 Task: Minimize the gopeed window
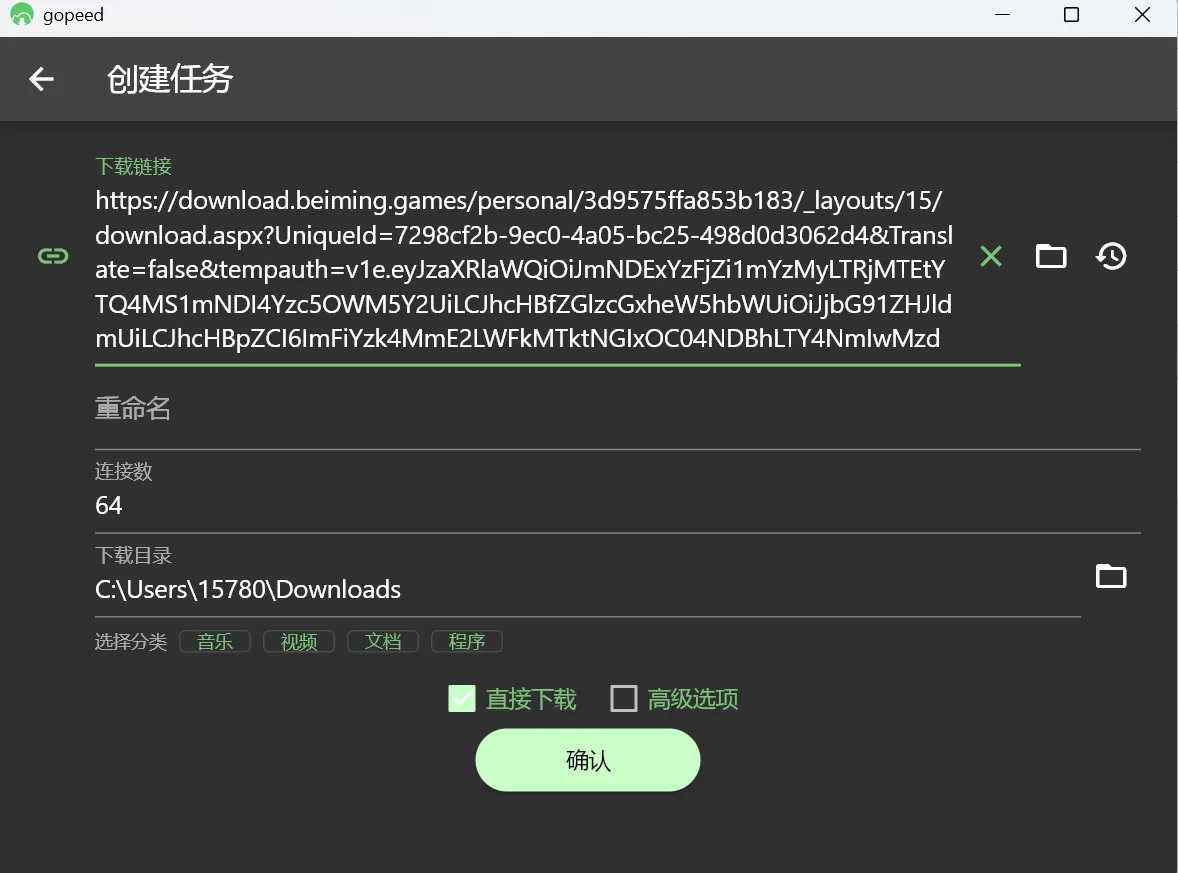tap(1001, 15)
